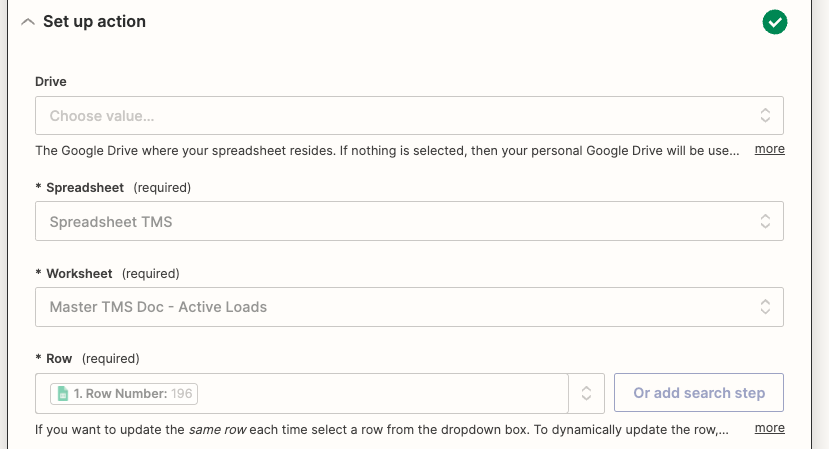Select the '1. Row Number: 196' pill

click(x=125, y=394)
